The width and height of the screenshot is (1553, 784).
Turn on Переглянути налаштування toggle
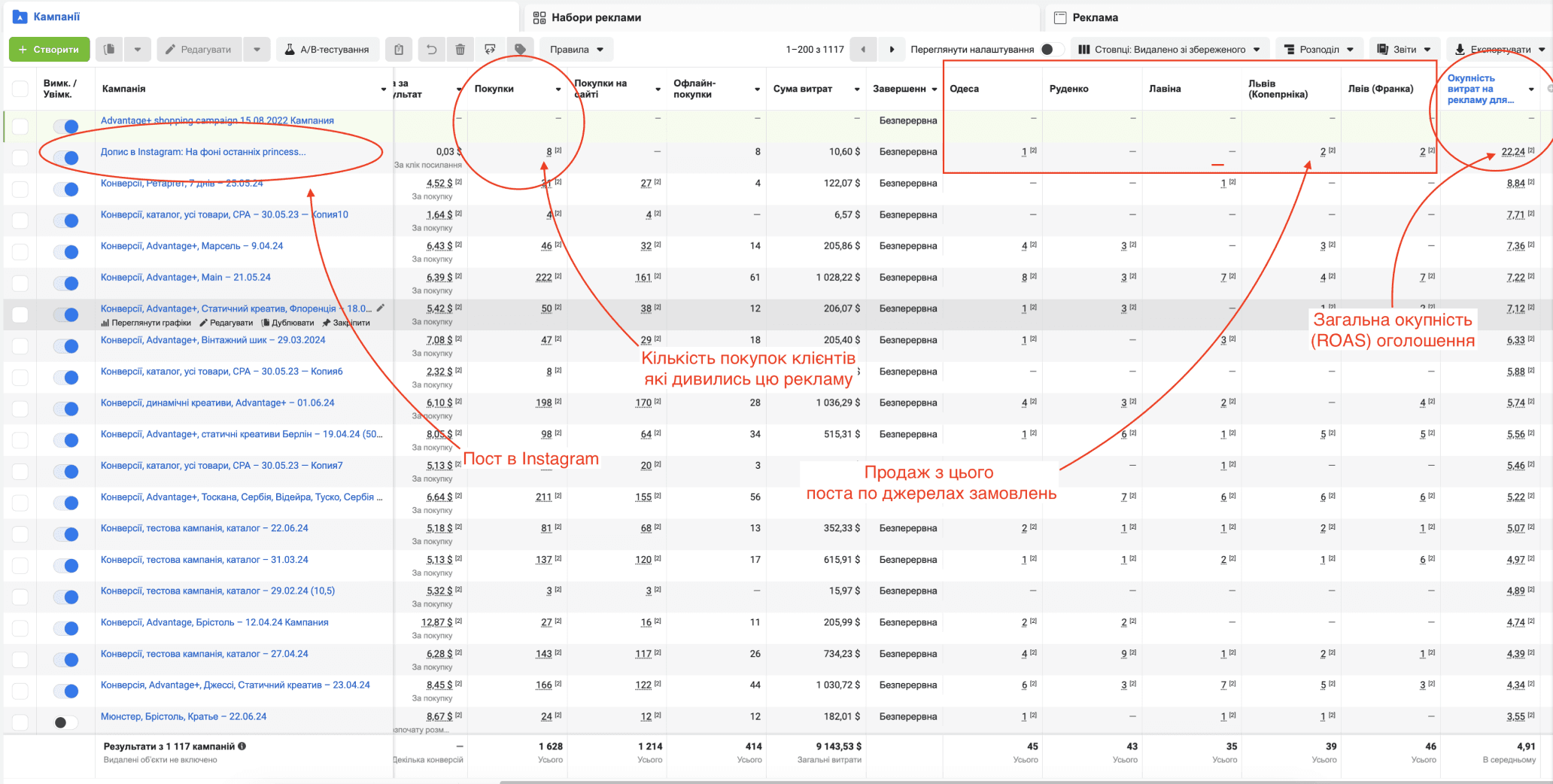tap(1050, 50)
